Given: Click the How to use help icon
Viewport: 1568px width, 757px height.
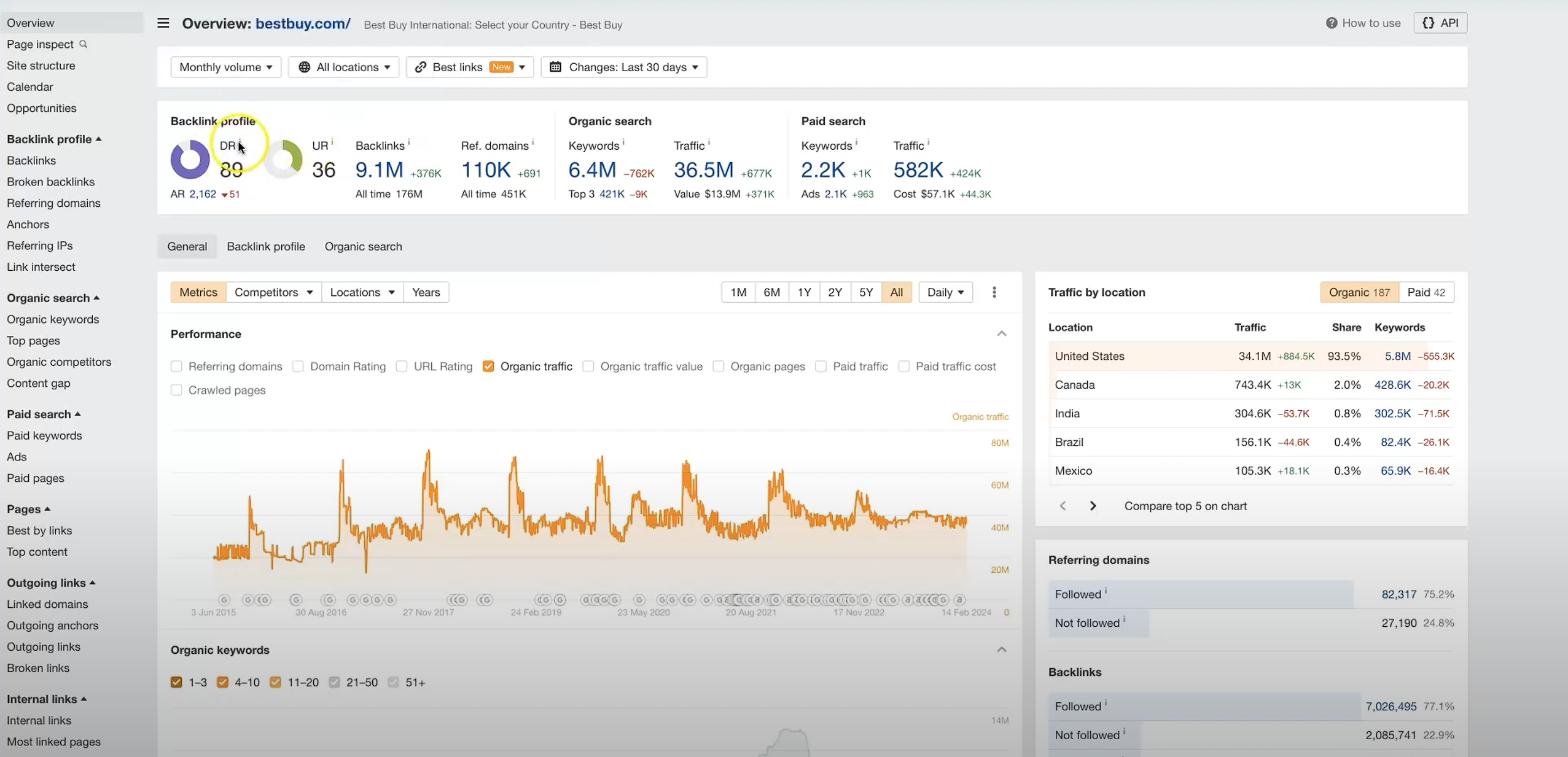Looking at the screenshot, I should click(x=1331, y=23).
